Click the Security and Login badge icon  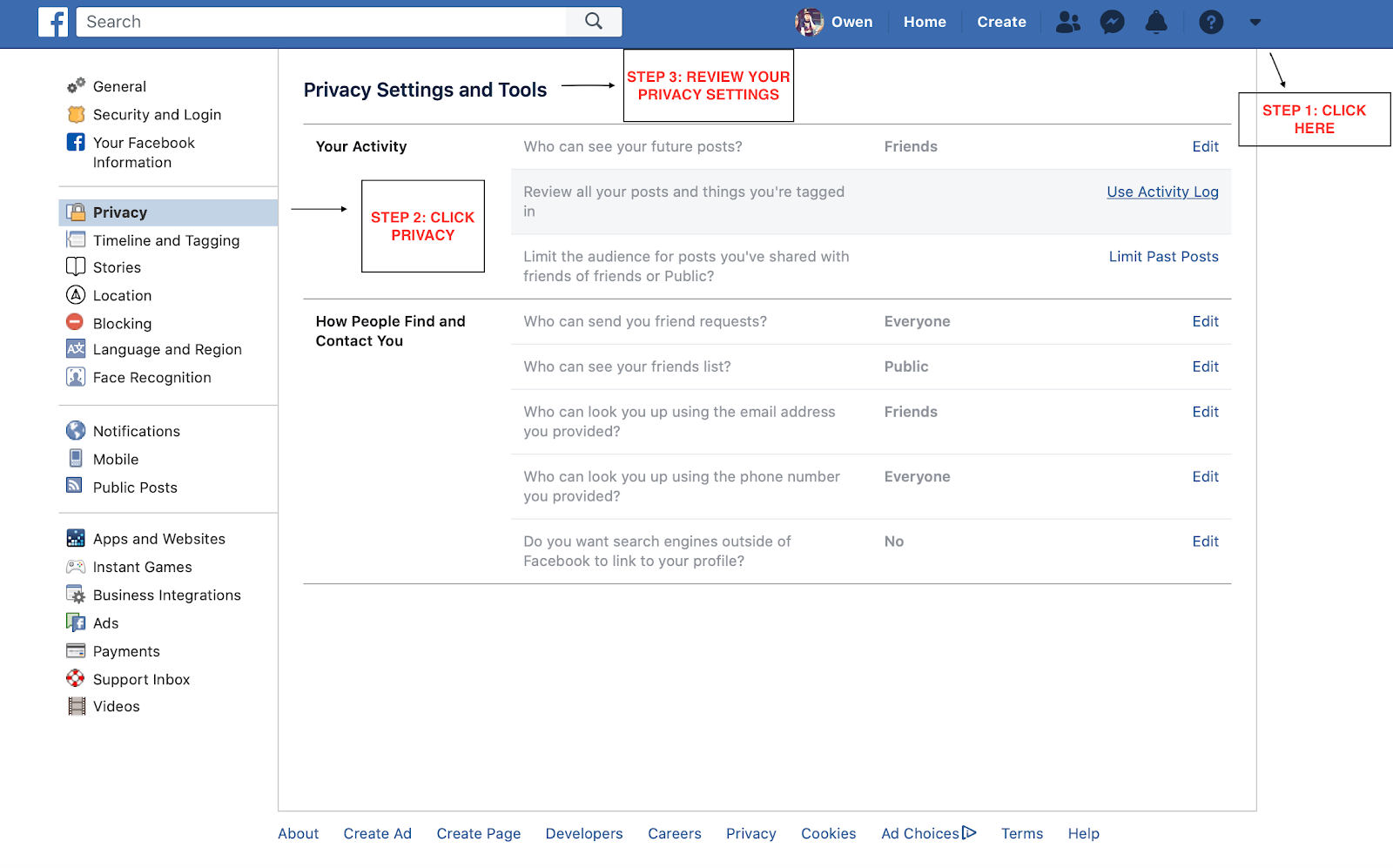click(76, 114)
